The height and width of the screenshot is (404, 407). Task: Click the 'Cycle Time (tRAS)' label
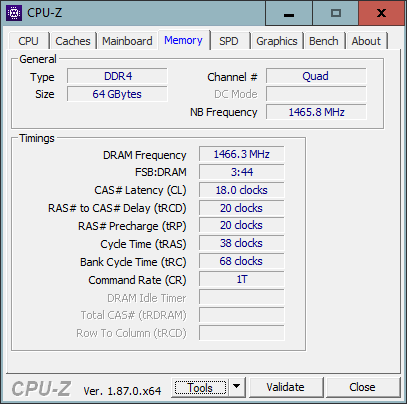point(143,244)
